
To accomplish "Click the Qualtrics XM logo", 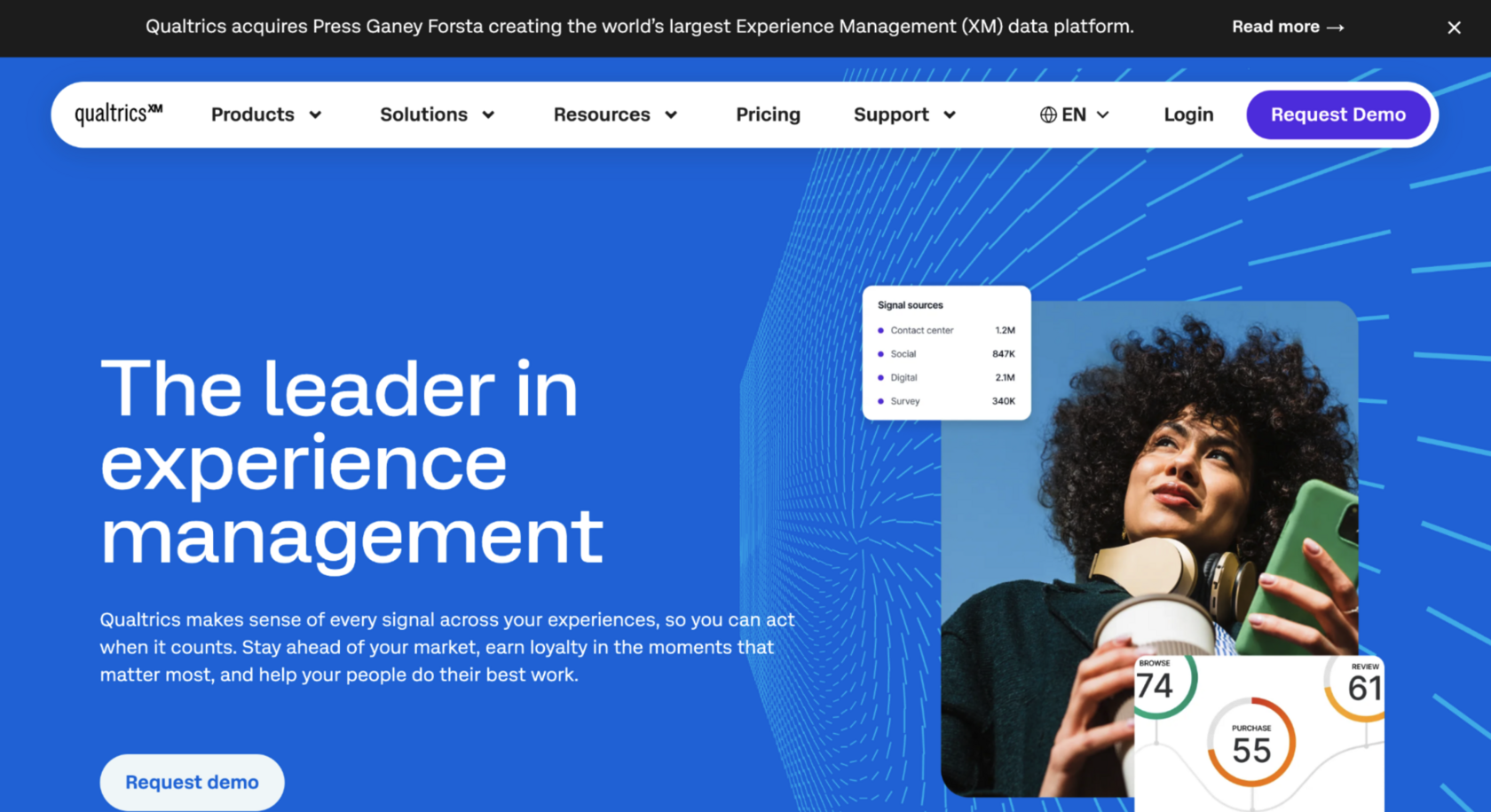I will tap(119, 114).
